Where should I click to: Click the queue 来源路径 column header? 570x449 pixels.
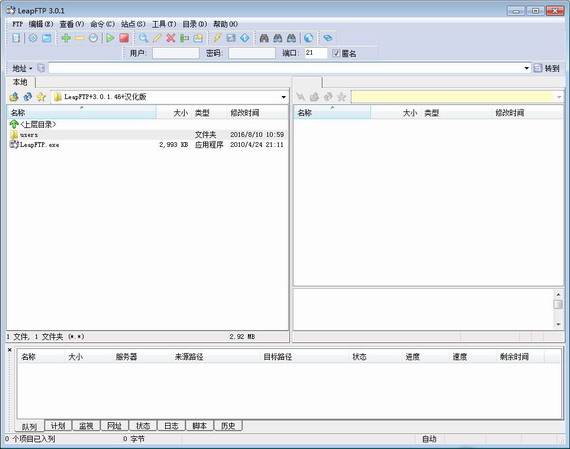[x=215, y=357]
